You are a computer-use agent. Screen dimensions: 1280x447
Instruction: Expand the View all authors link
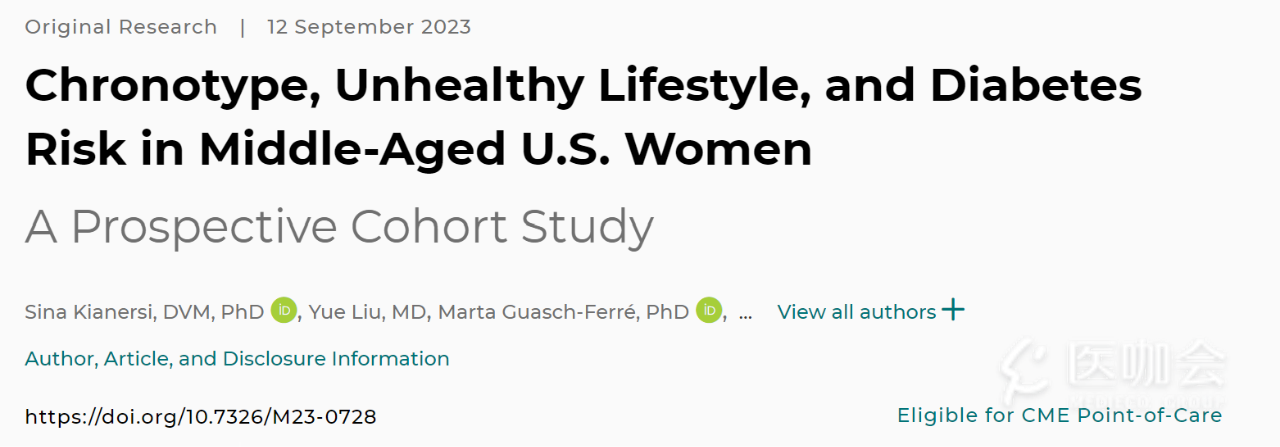click(x=856, y=312)
